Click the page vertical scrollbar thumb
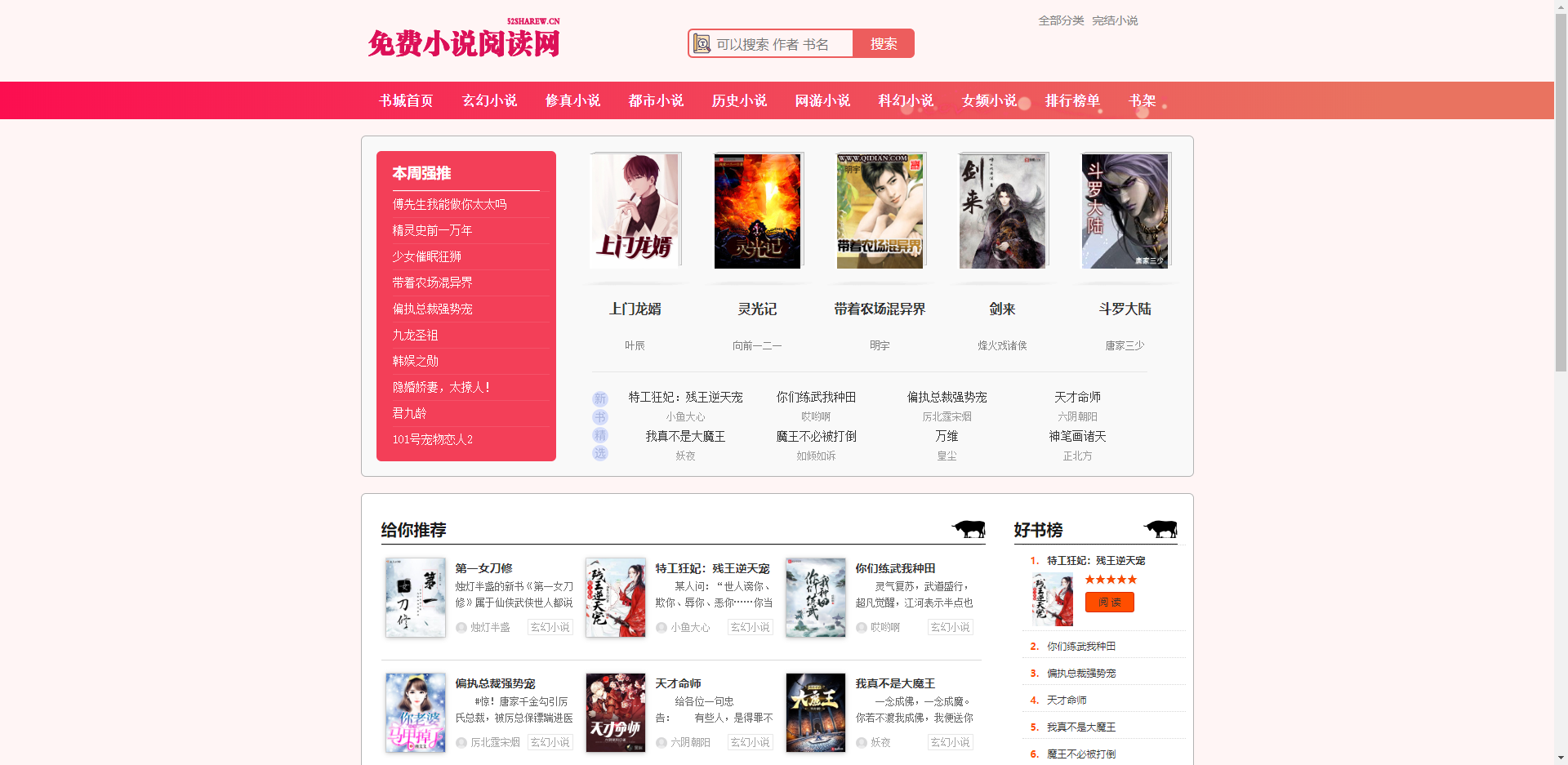This screenshot has height=765, width=1568. [x=1561, y=192]
